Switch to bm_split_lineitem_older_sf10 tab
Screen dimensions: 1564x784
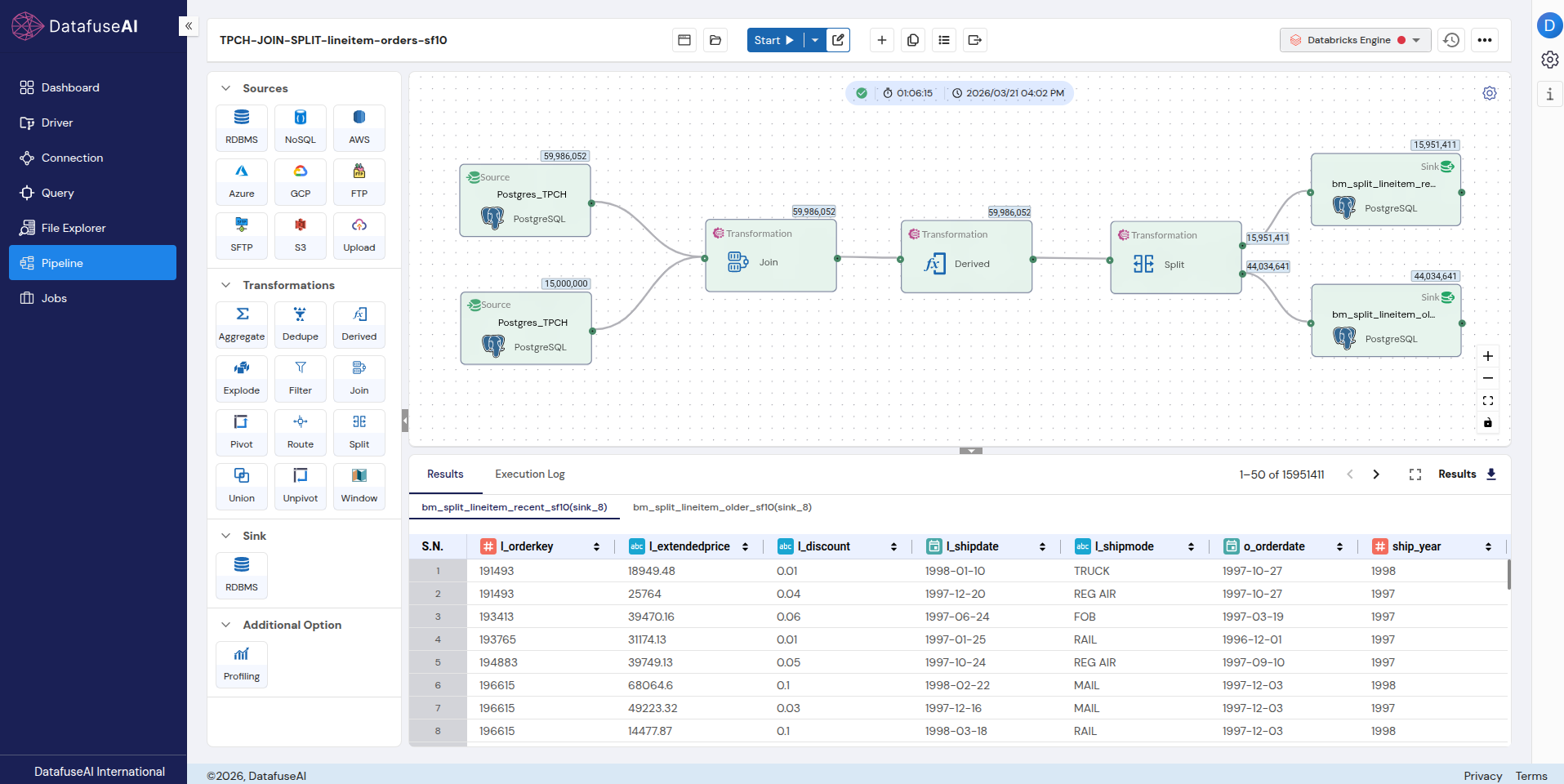[x=722, y=507]
